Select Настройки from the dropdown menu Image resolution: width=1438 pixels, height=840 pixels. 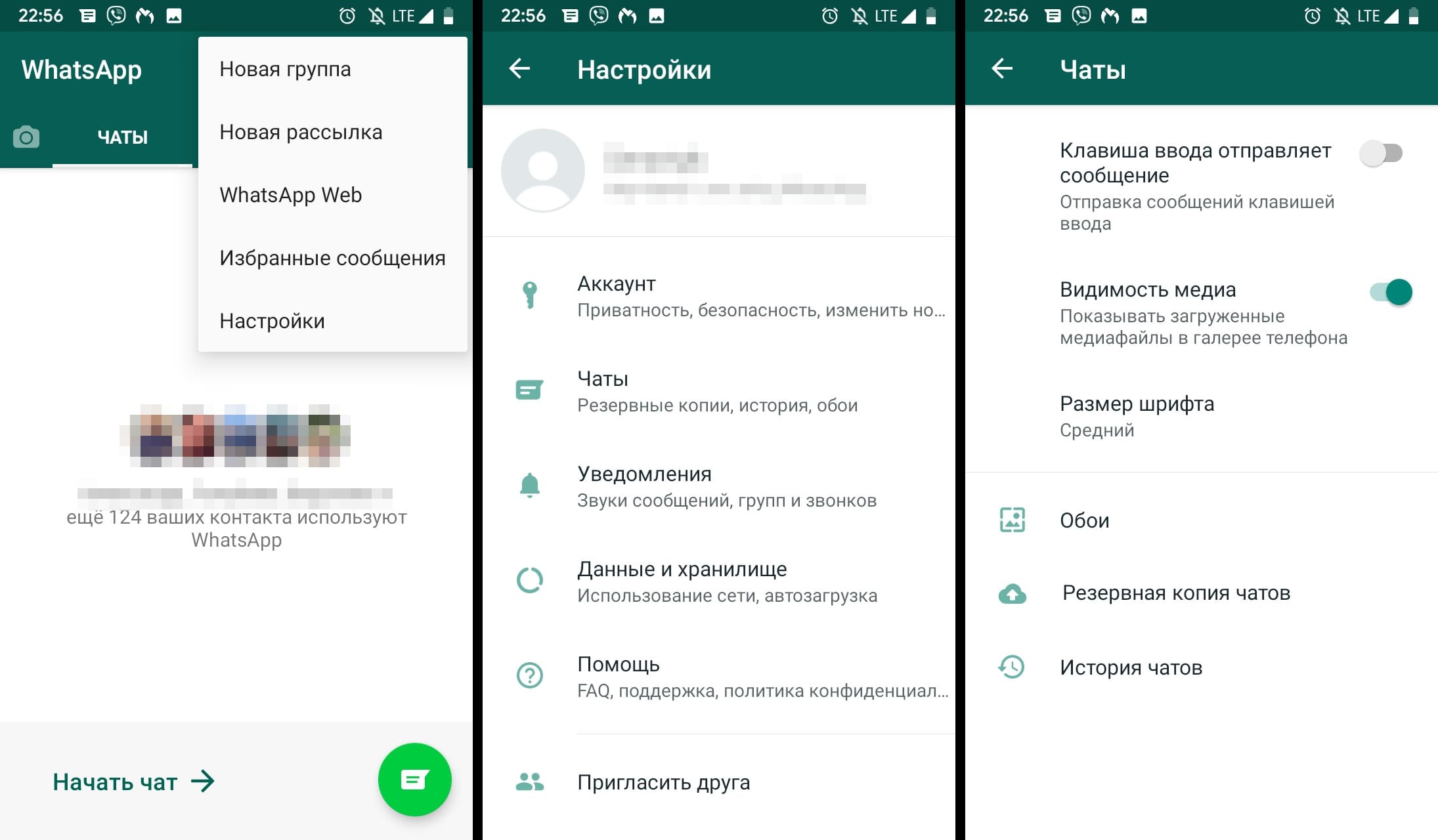coord(272,320)
